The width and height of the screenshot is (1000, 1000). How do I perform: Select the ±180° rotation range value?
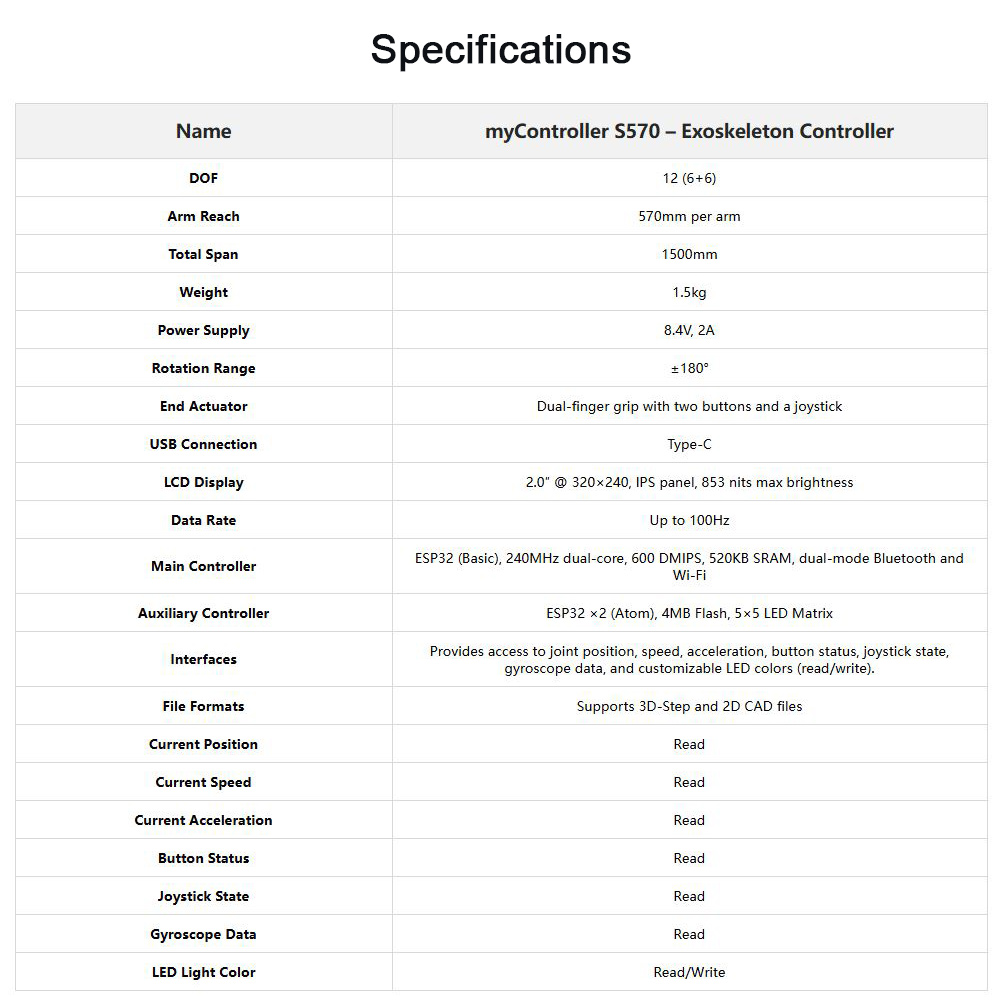[x=689, y=368]
